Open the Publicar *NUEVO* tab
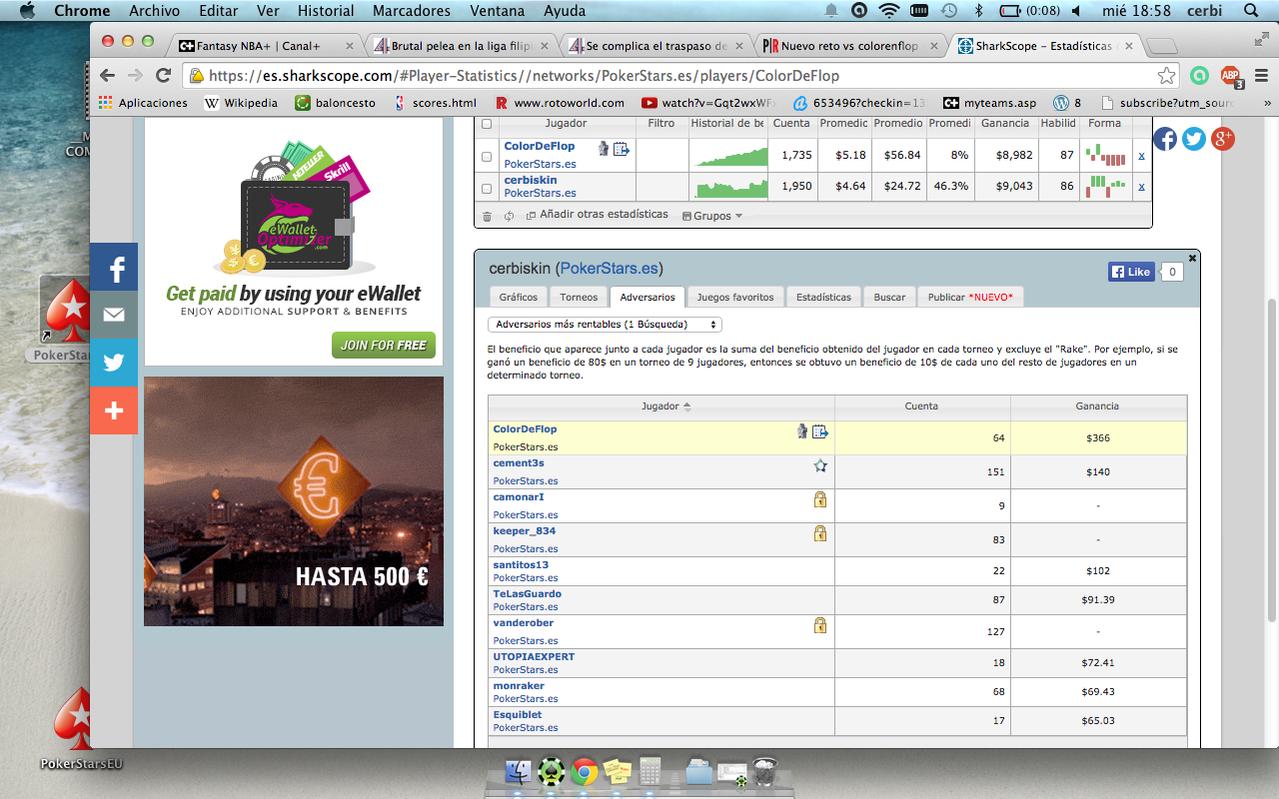This screenshot has height=799, width=1279. point(970,297)
